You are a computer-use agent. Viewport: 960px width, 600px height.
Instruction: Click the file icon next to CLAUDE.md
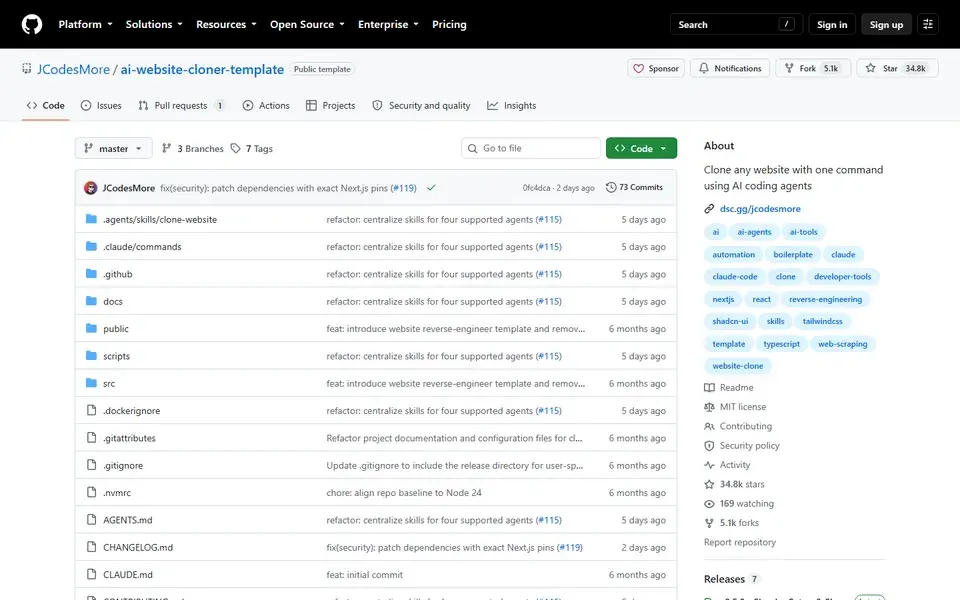click(x=91, y=574)
